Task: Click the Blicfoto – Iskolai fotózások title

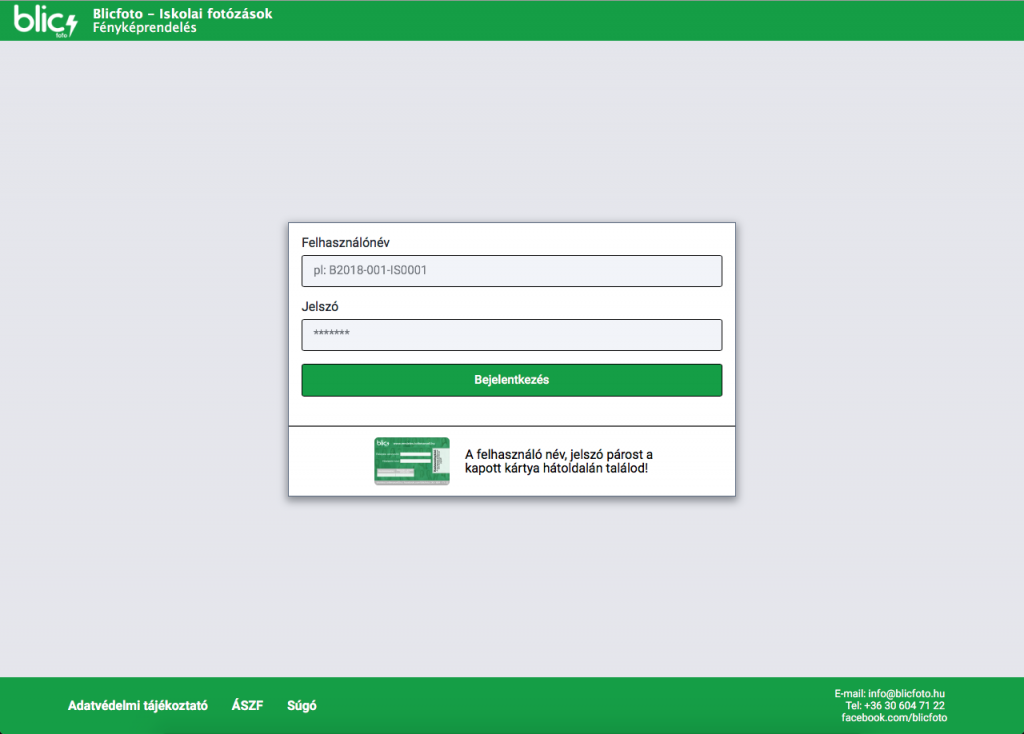Action: click(181, 14)
